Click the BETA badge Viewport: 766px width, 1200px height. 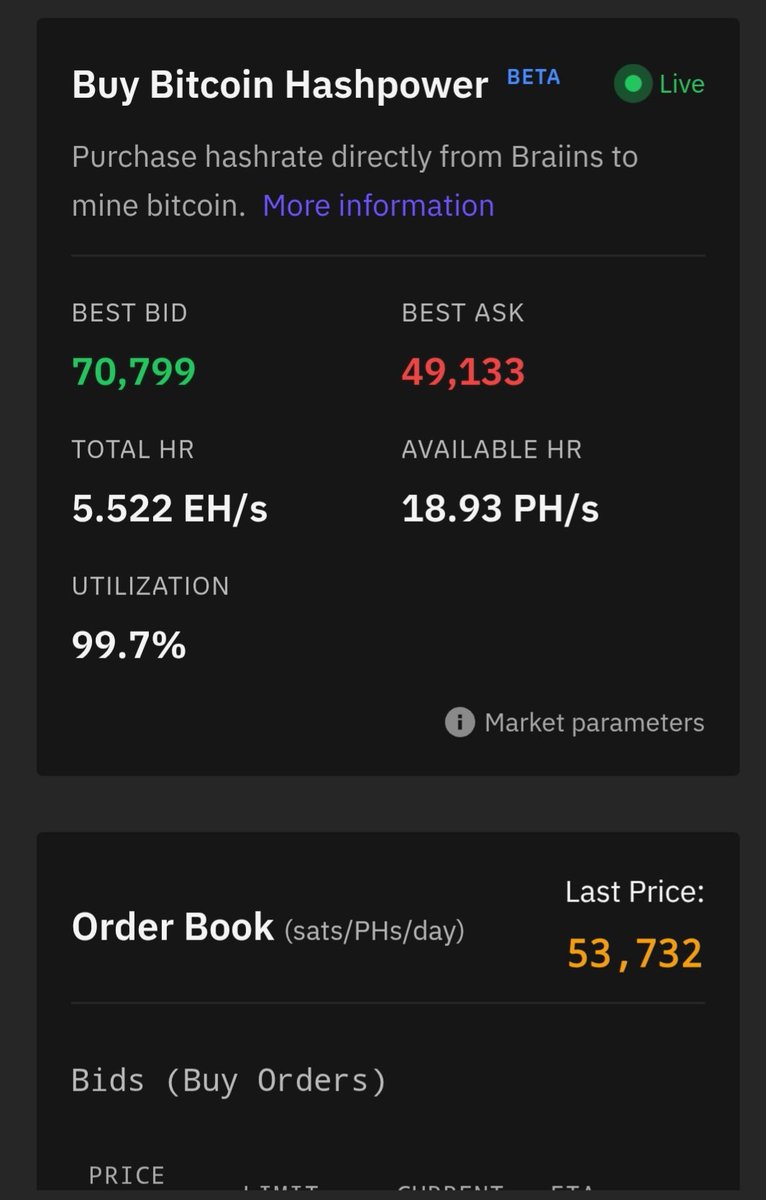pyautogui.click(x=534, y=77)
